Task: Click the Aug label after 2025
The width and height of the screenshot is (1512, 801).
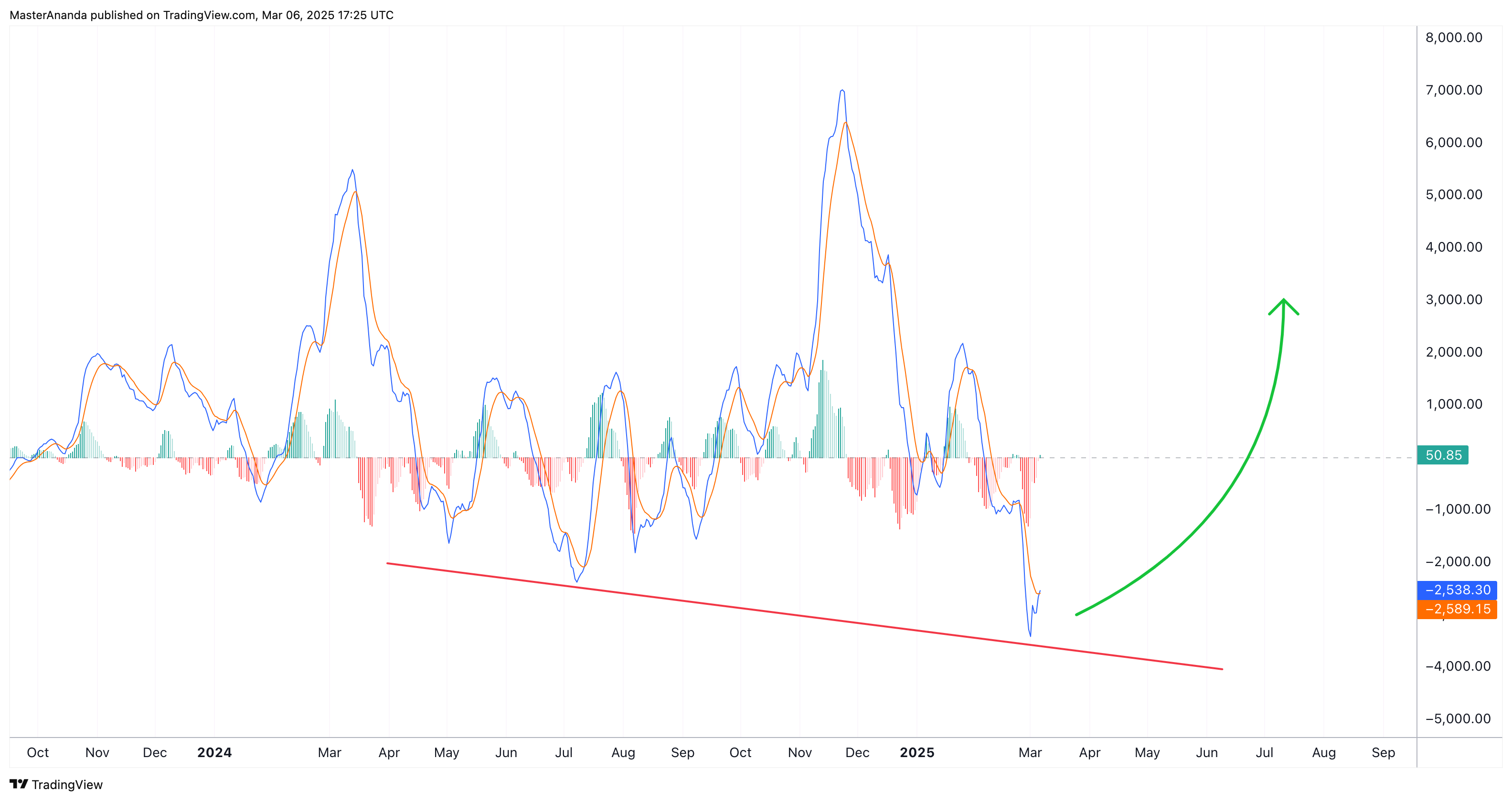Action: point(1323,753)
